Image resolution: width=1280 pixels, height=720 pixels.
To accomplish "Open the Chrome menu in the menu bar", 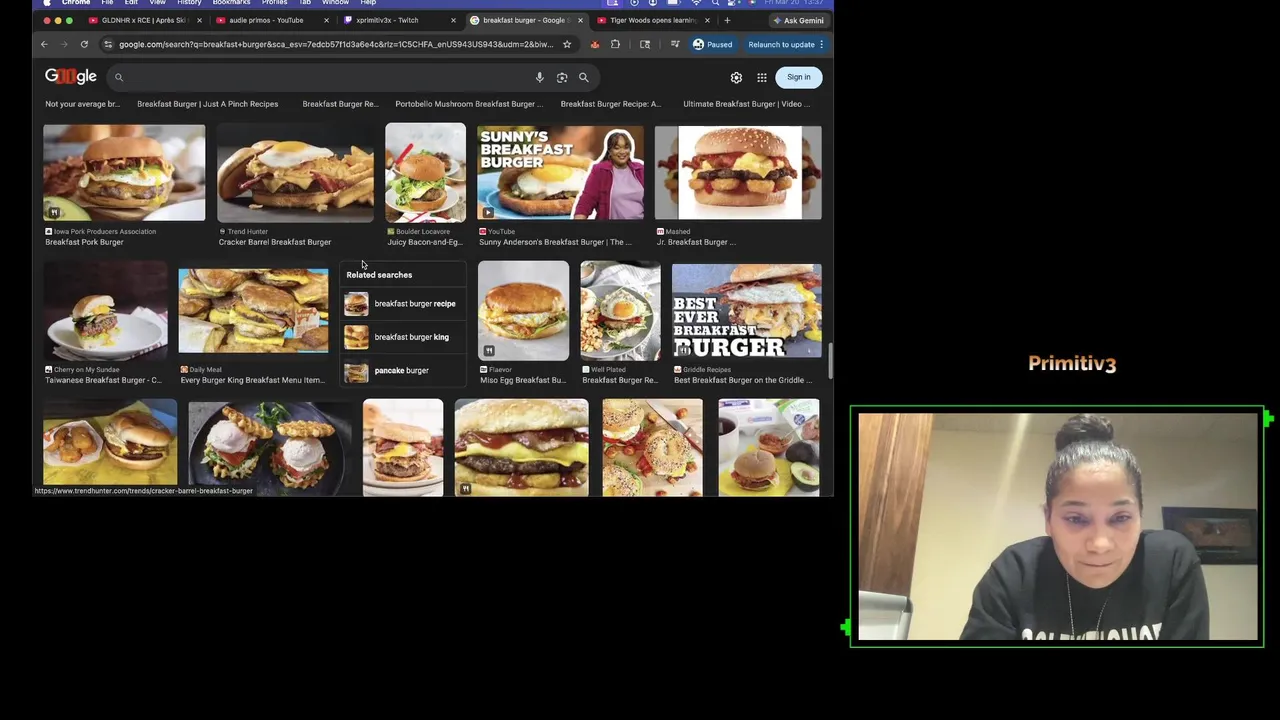I will tap(76, 3).
